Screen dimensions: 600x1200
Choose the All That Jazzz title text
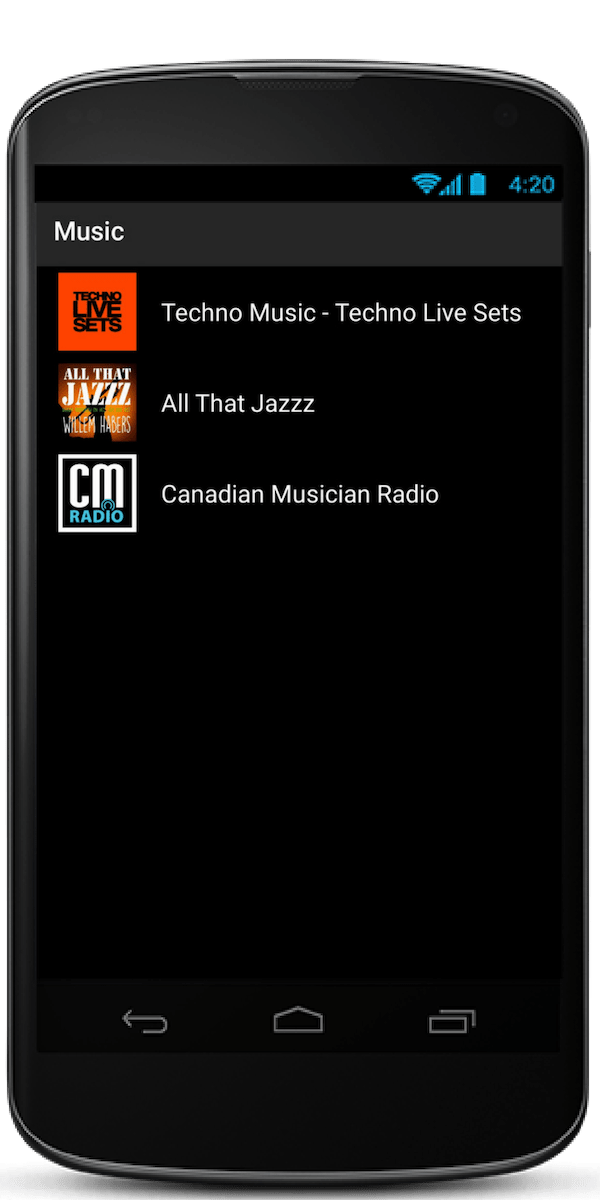point(238,404)
